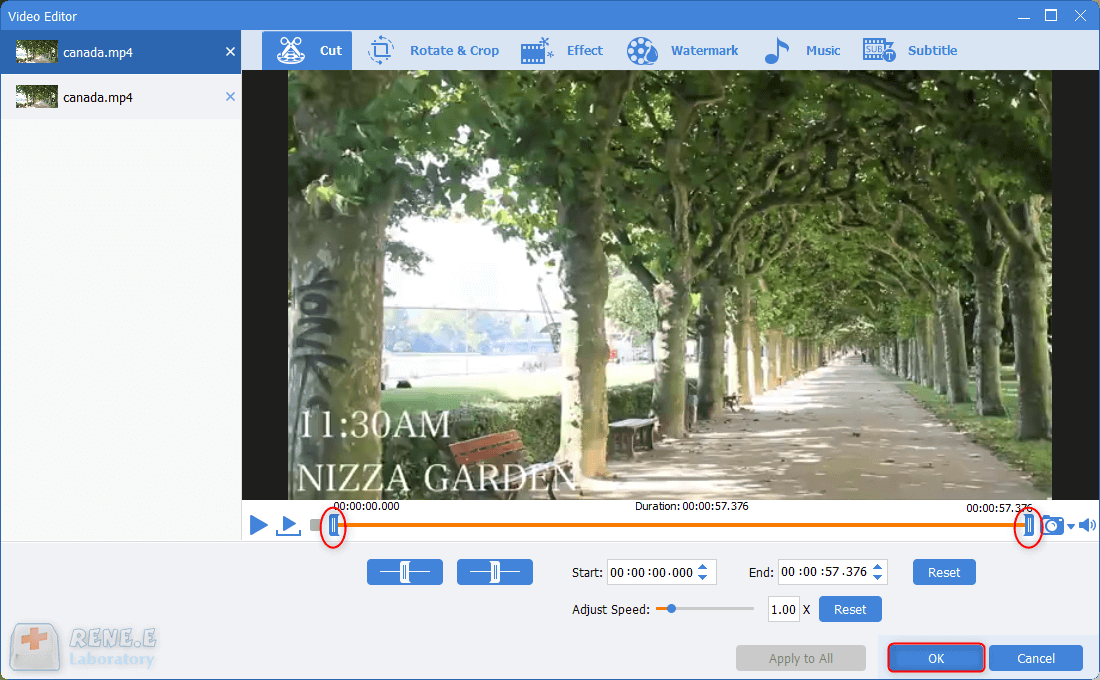Click the set start point button

[404, 572]
